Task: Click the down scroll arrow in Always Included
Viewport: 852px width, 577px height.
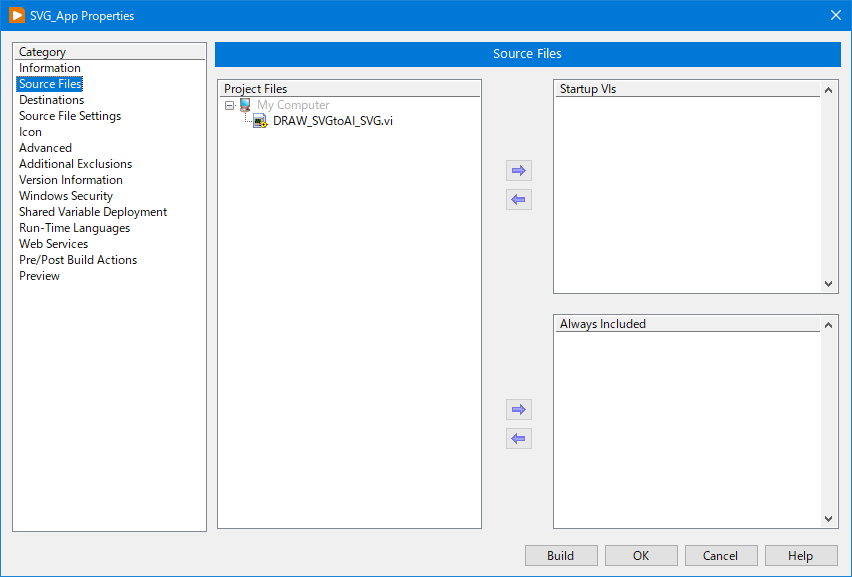Action: (828, 519)
